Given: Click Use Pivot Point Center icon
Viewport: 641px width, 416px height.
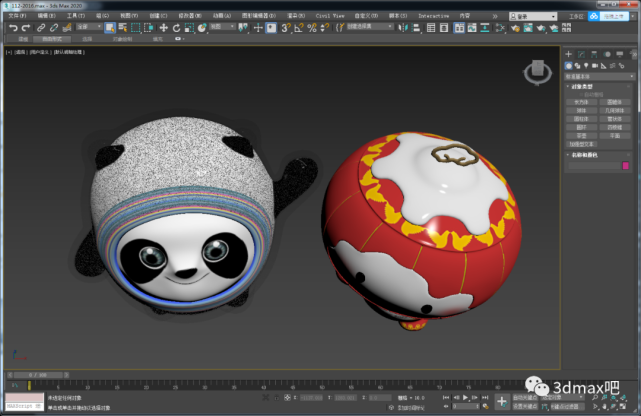Looking at the screenshot, I should [x=243, y=28].
